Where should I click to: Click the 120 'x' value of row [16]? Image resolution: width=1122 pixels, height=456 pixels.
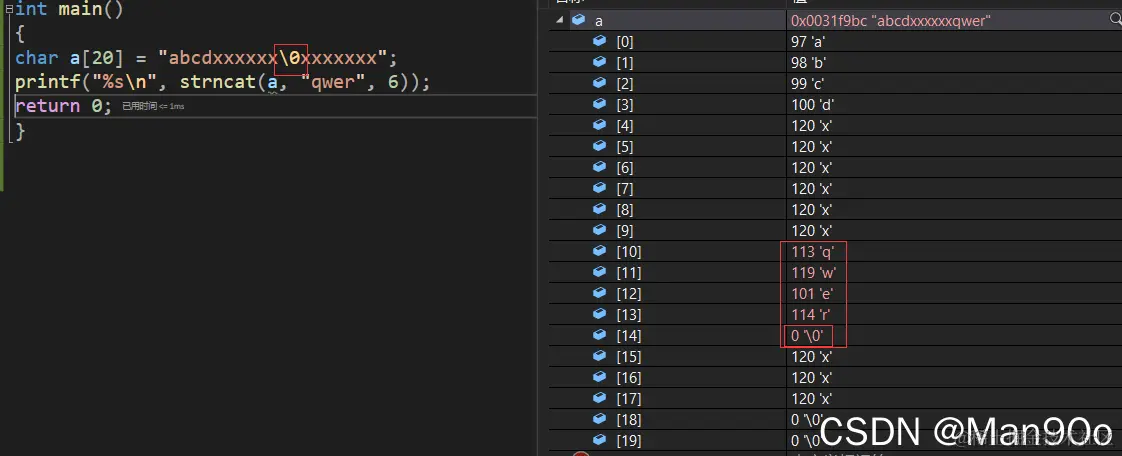click(812, 377)
